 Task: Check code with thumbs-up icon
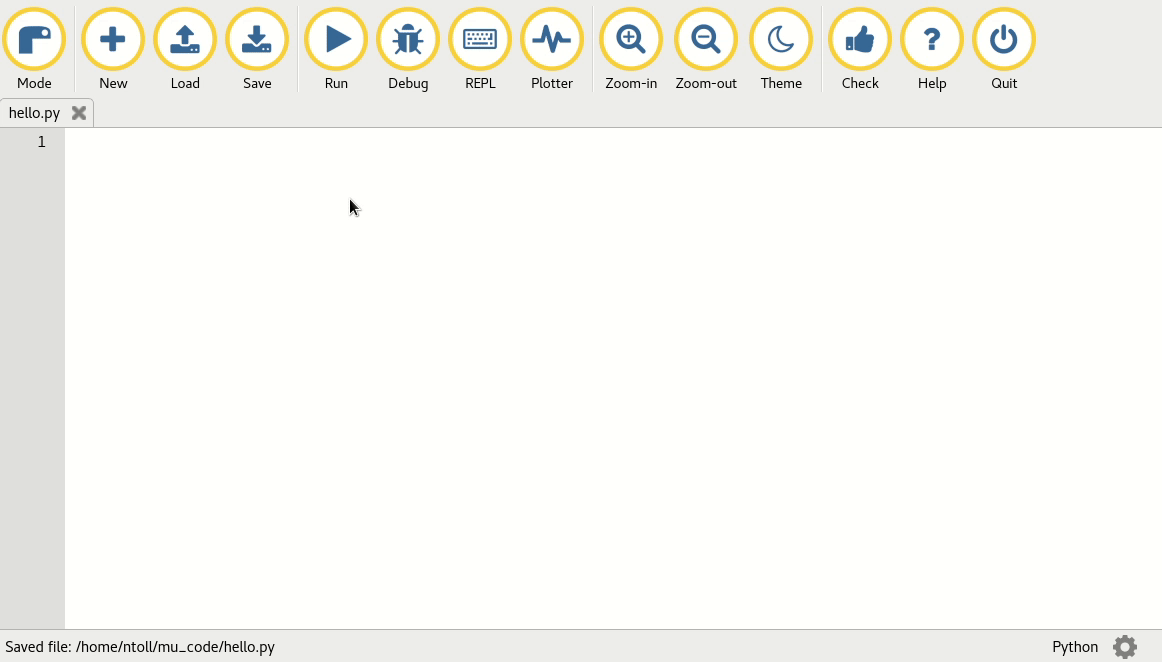point(860,40)
